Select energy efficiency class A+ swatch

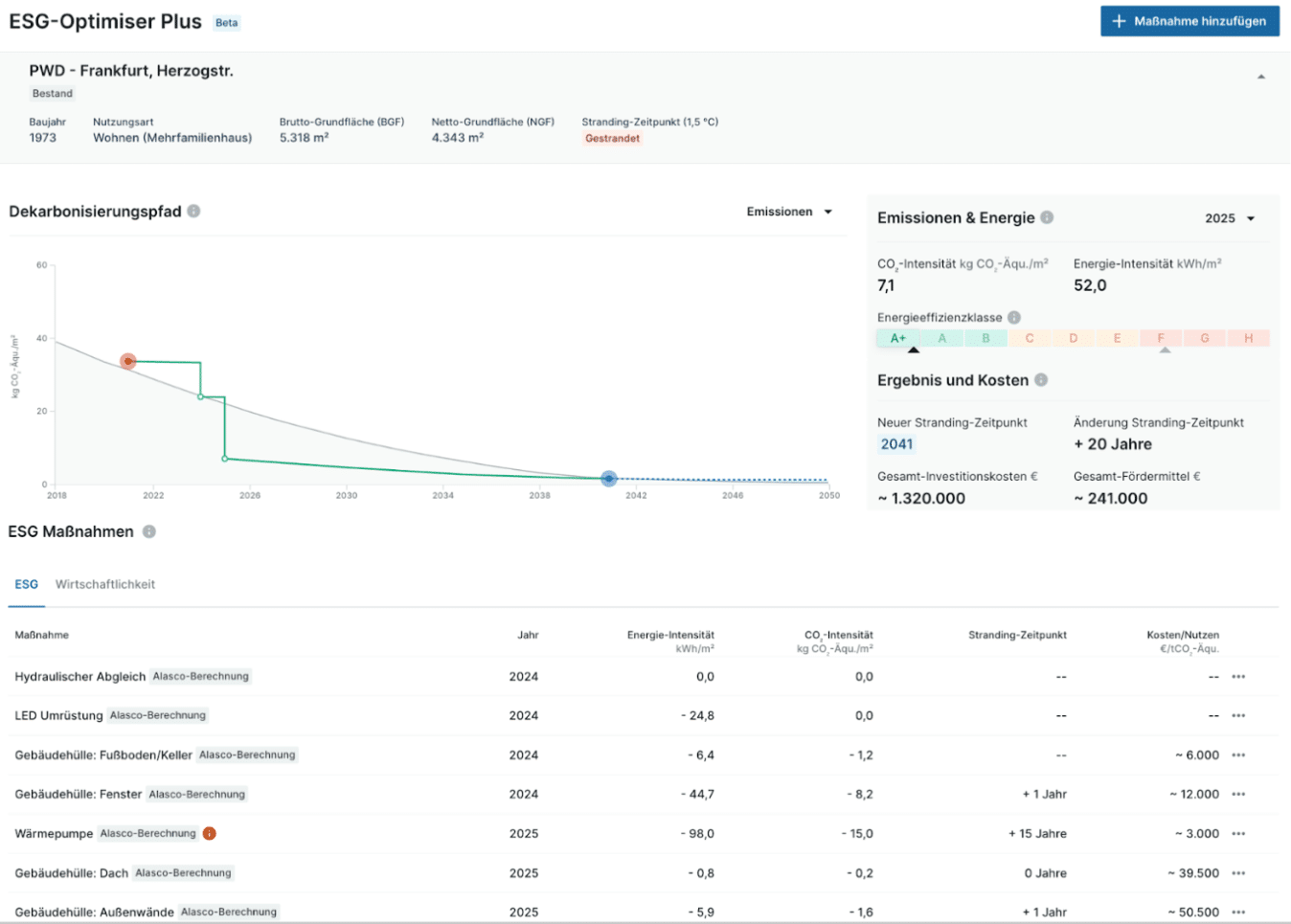tap(897, 338)
